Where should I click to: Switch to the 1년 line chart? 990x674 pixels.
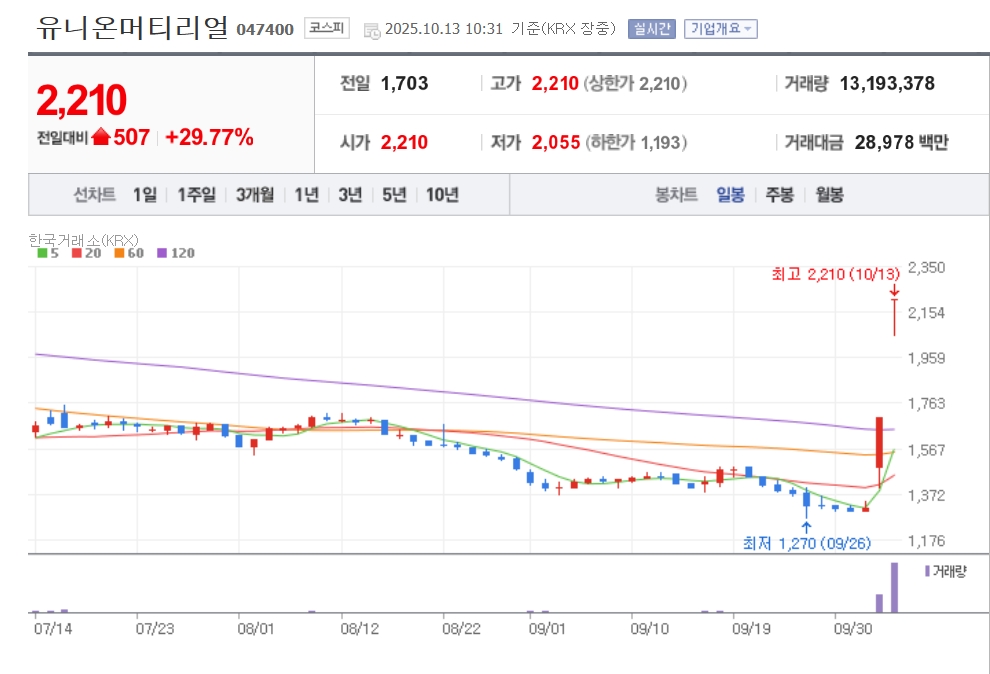click(x=307, y=194)
